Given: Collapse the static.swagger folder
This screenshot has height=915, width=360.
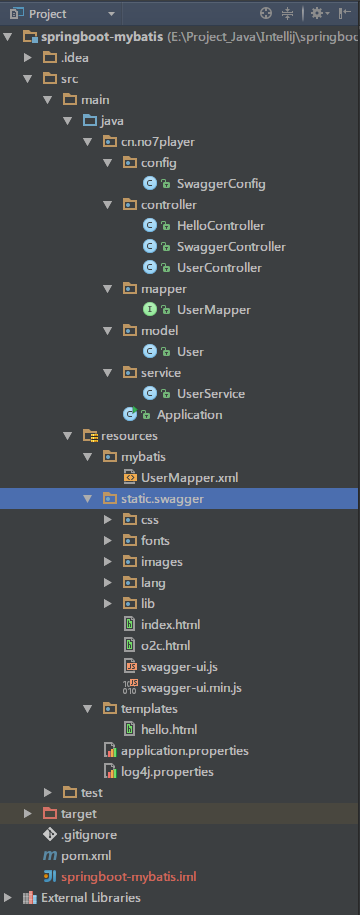Looking at the screenshot, I should click(88, 499).
